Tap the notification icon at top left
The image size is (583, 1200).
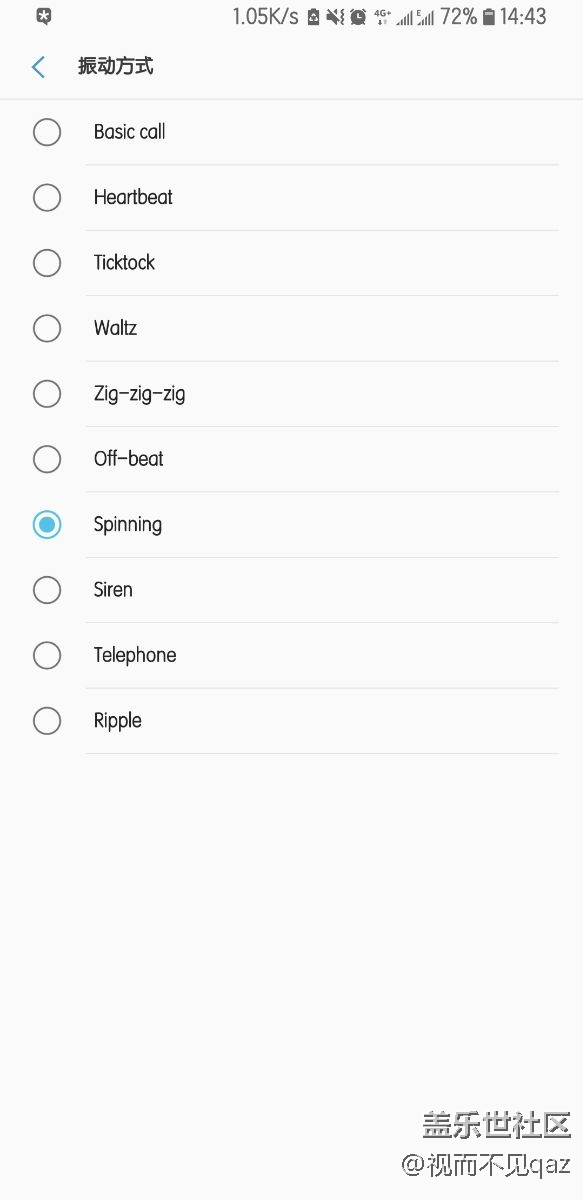[x=43, y=17]
